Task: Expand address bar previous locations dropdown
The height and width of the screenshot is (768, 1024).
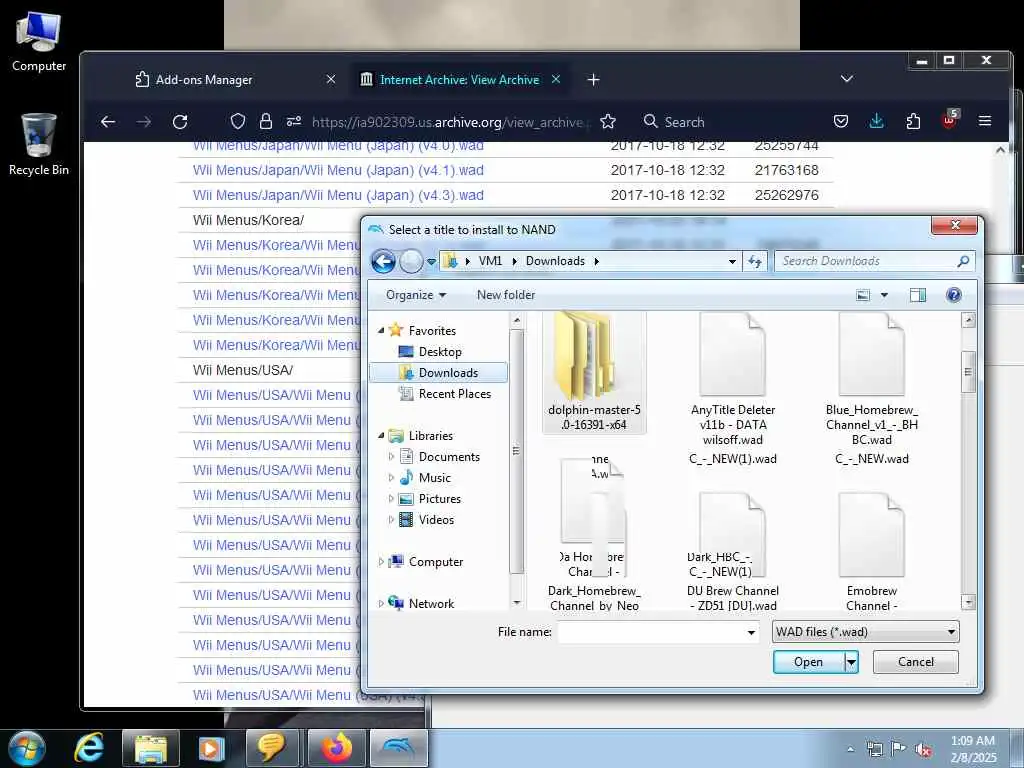Action: tap(732, 261)
